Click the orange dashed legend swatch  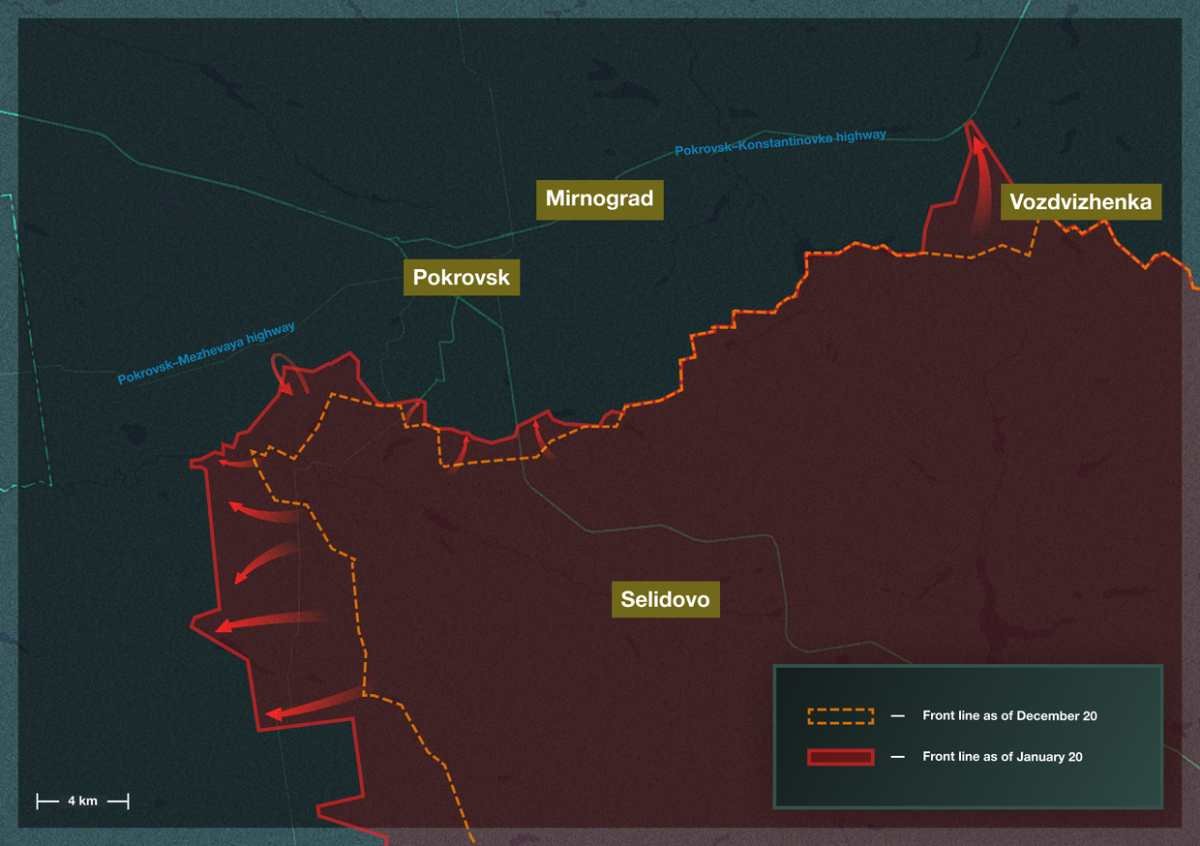(x=840, y=716)
